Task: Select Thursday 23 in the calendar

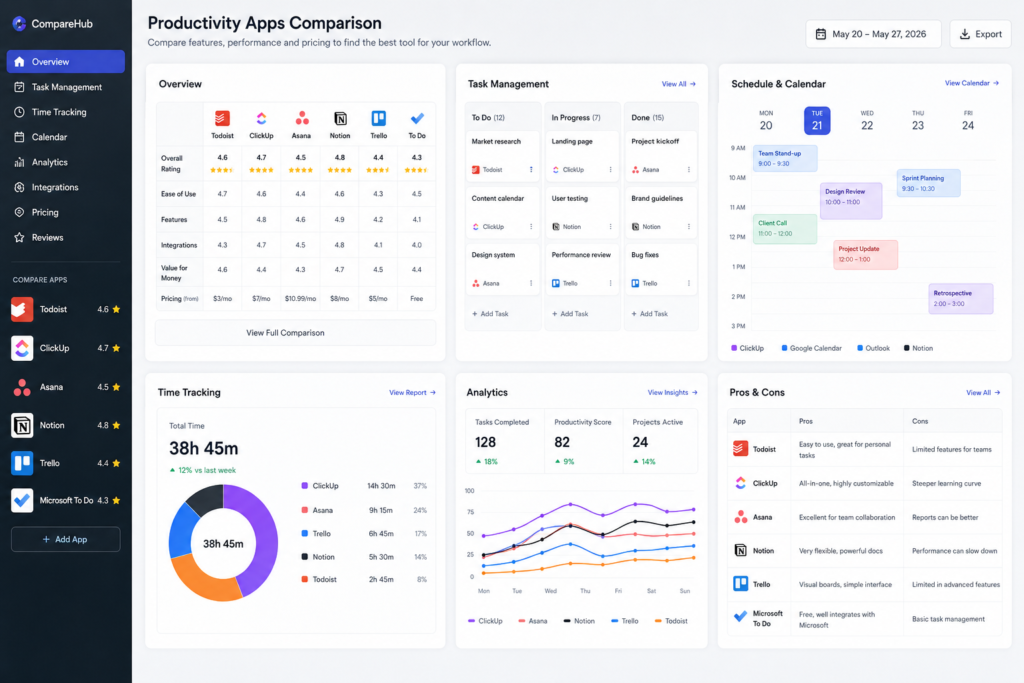Action: [x=918, y=121]
